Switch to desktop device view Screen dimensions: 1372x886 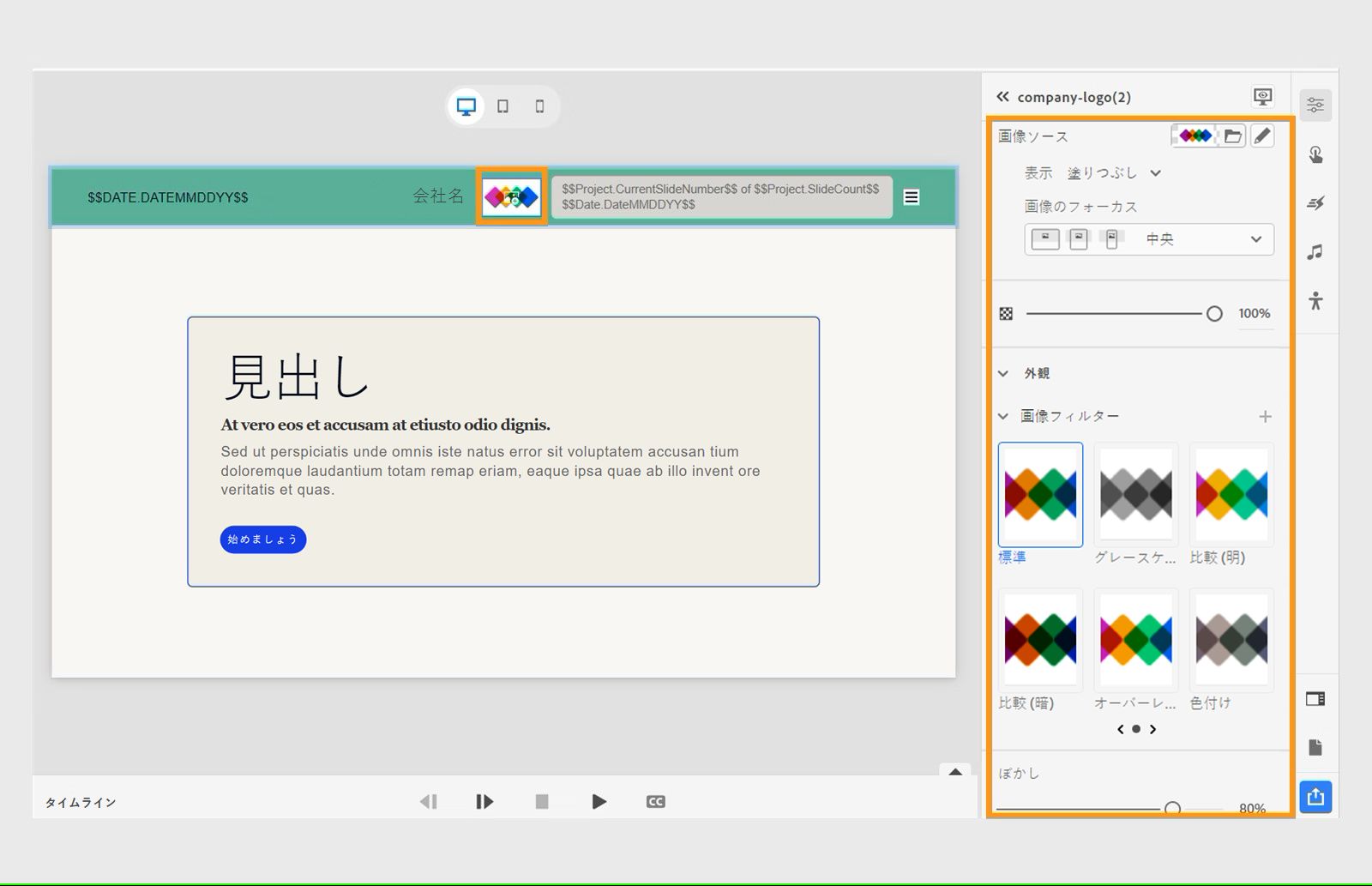pyautogui.click(x=466, y=106)
